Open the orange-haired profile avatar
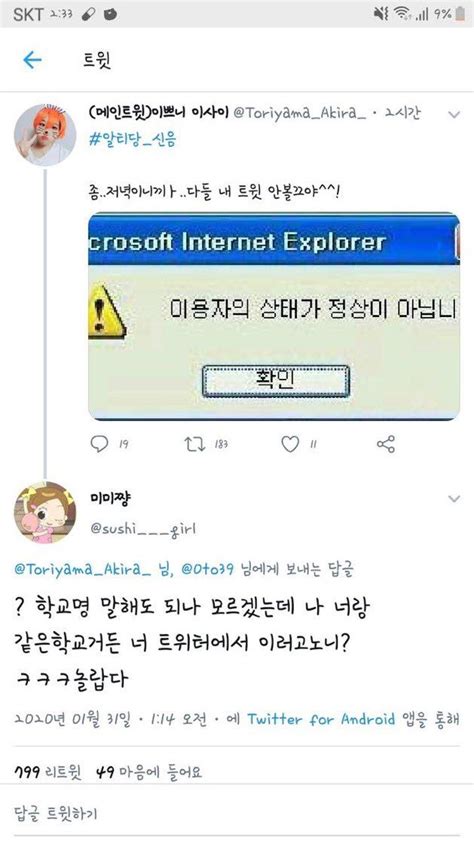Screen dimensions: 474x842 point(45,135)
